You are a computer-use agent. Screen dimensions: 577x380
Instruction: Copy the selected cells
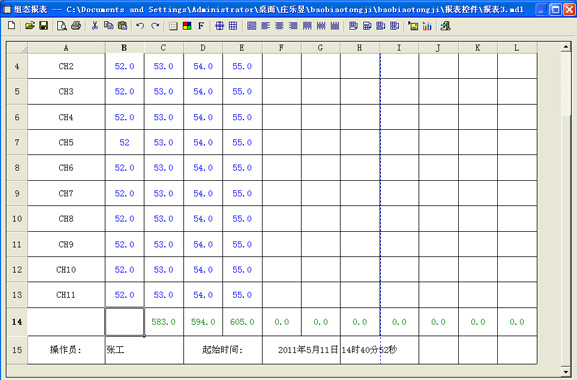tap(108, 25)
